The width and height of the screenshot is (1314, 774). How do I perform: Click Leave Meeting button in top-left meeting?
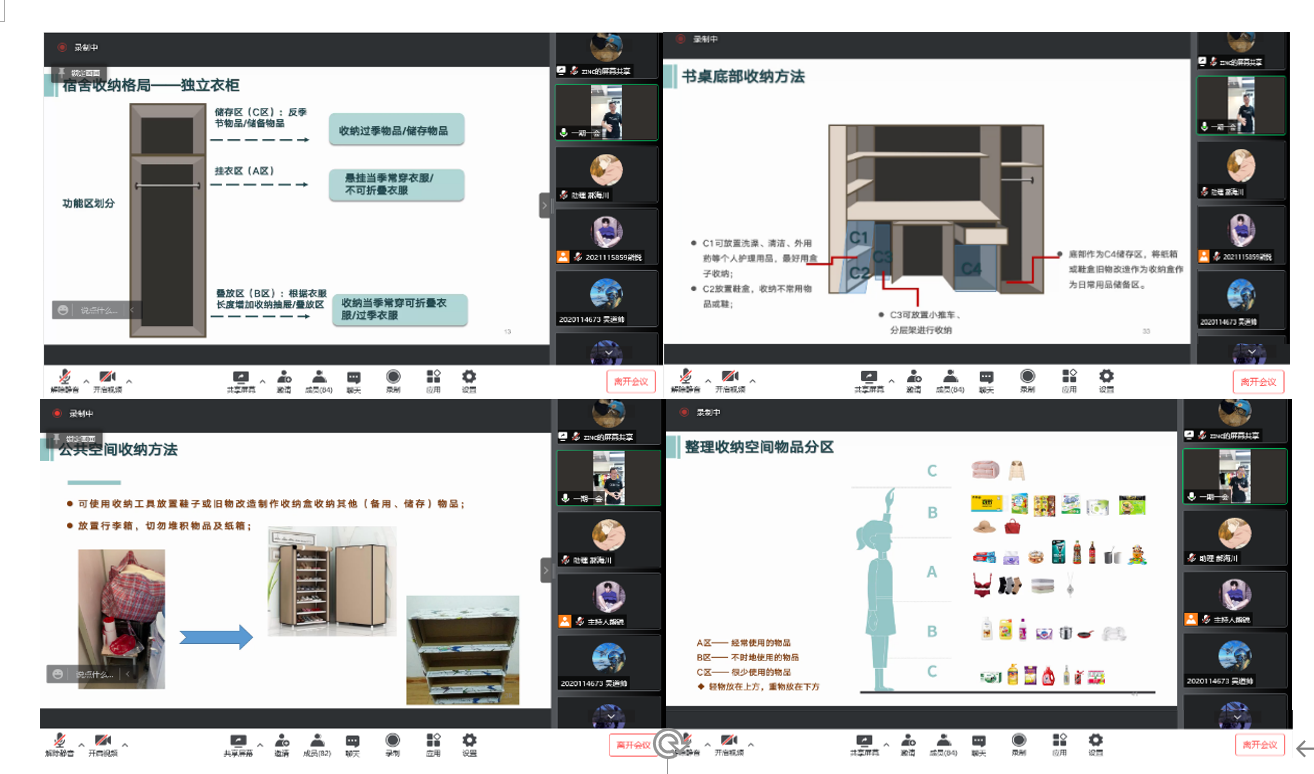click(x=631, y=381)
